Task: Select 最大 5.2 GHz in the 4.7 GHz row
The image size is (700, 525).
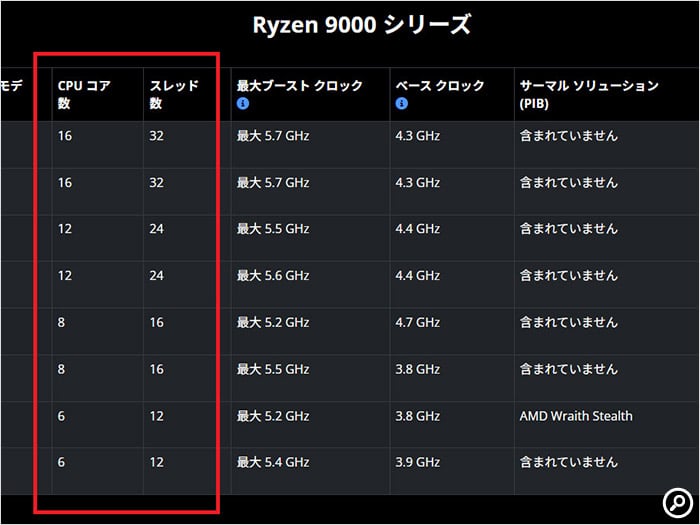Action: point(273,322)
